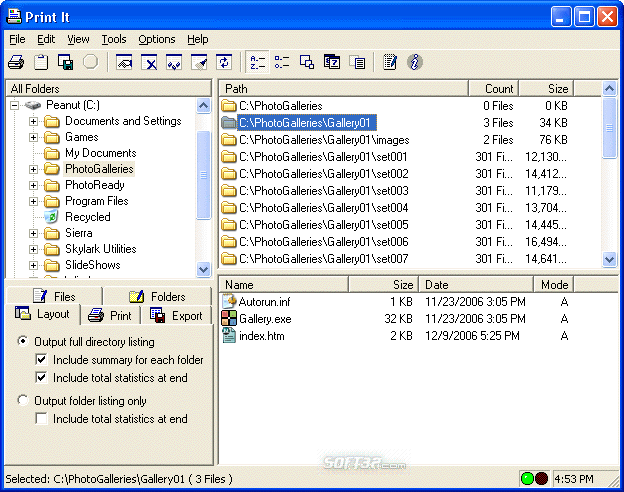
Task: Click the window with checkmarks toolbar icon
Action: [174, 62]
